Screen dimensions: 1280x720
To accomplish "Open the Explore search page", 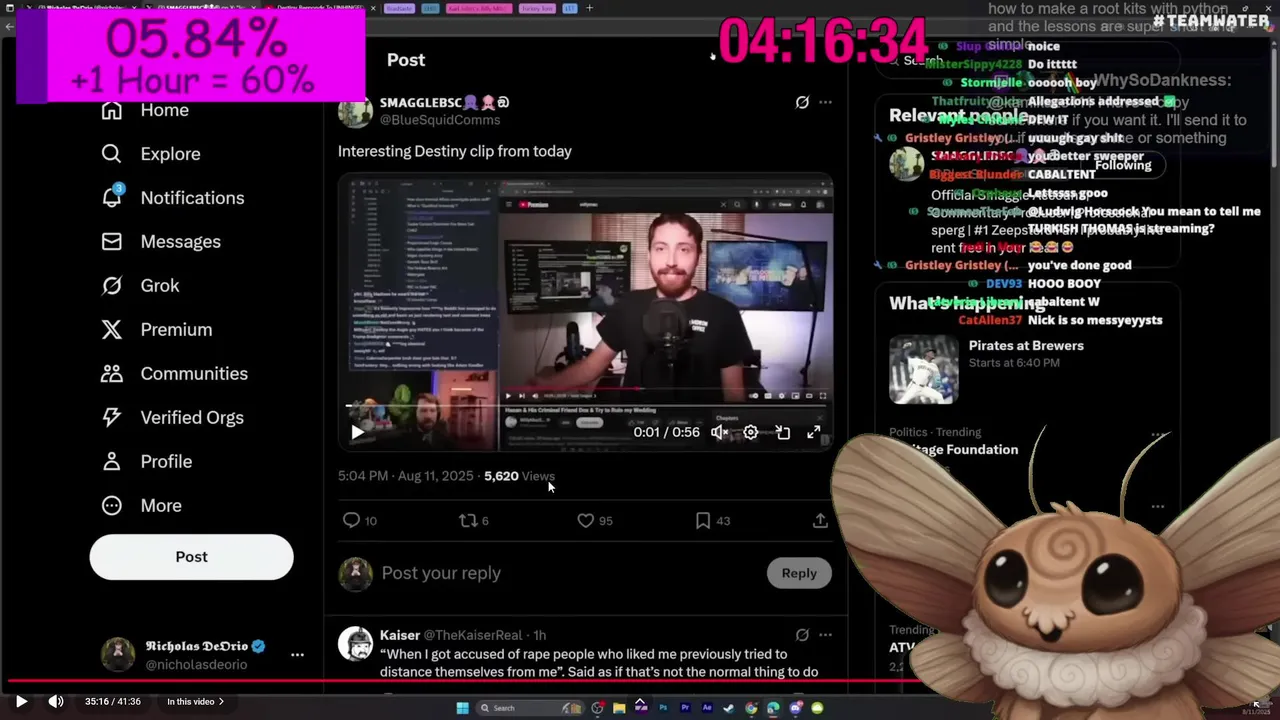I will pyautogui.click(x=151, y=154).
